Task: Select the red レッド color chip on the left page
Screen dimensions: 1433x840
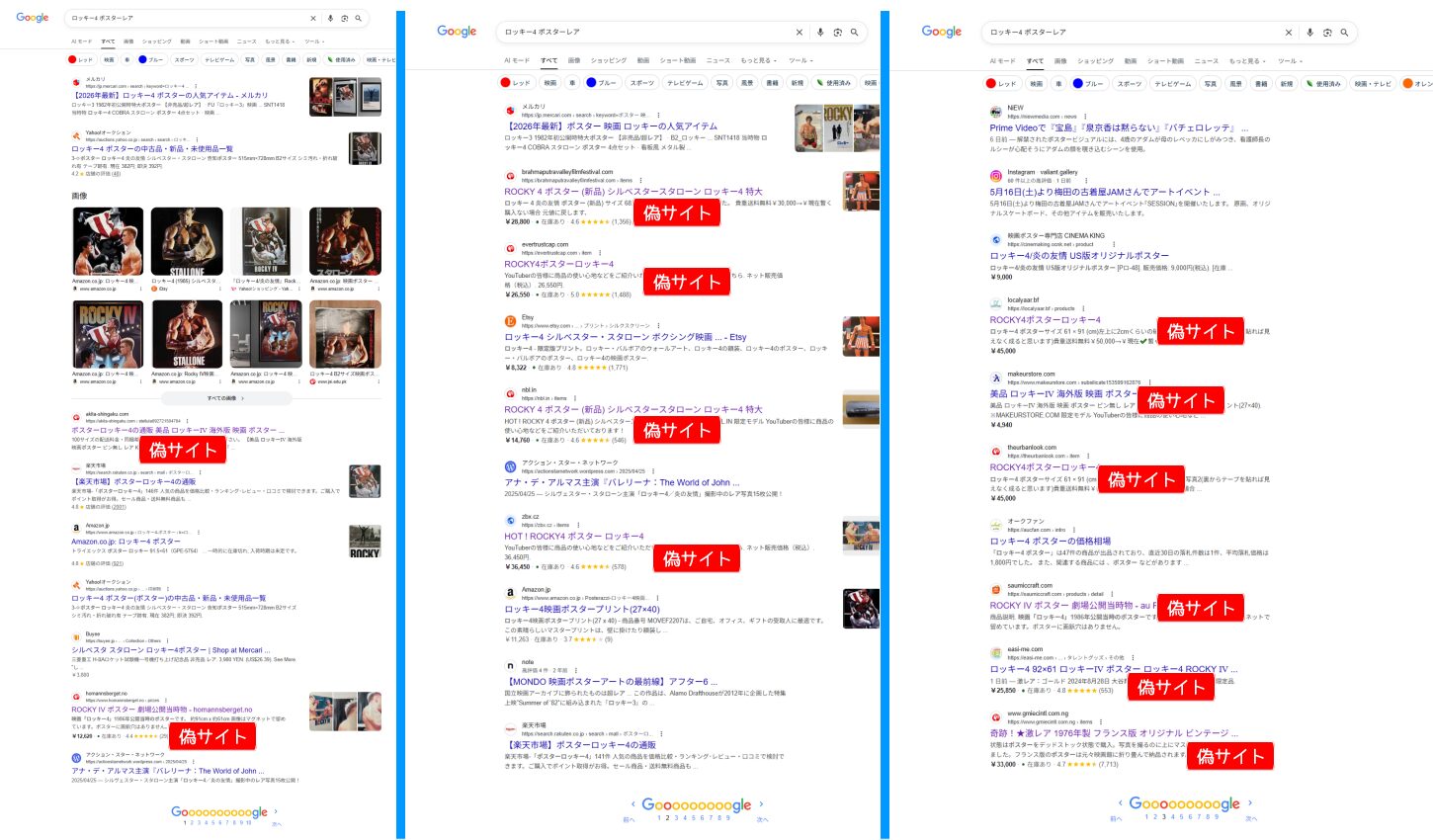Action: 81,59
